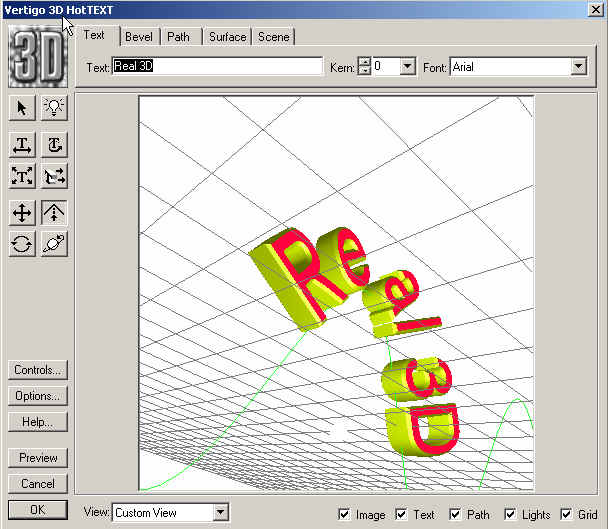Select the move in depth arrow tool
This screenshot has height=529, width=608.
(54, 213)
